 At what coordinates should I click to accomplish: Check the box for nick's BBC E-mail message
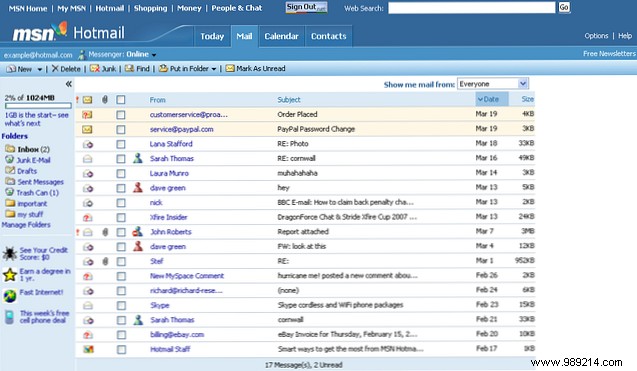click(121, 203)
